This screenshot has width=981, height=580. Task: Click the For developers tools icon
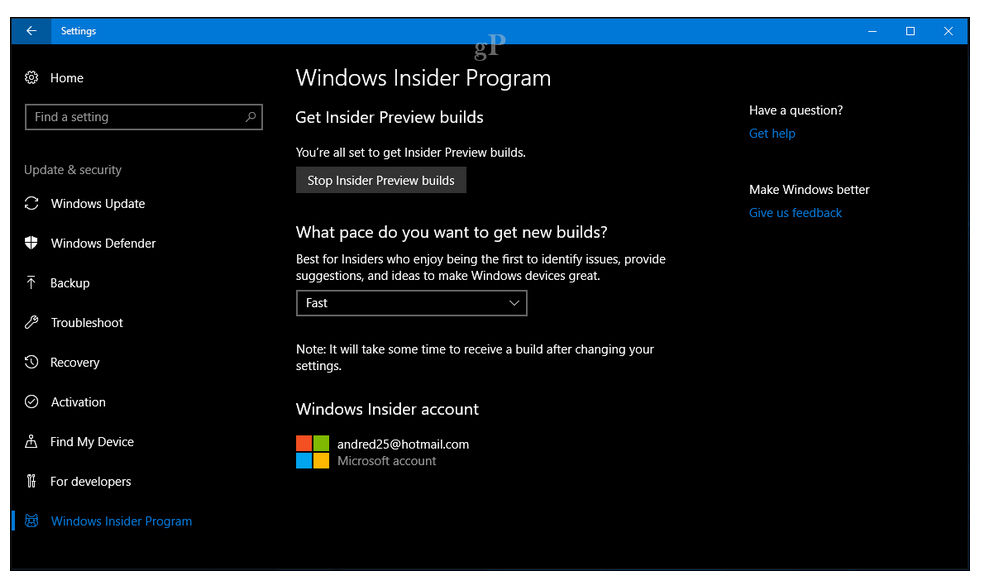pos(31,481)
